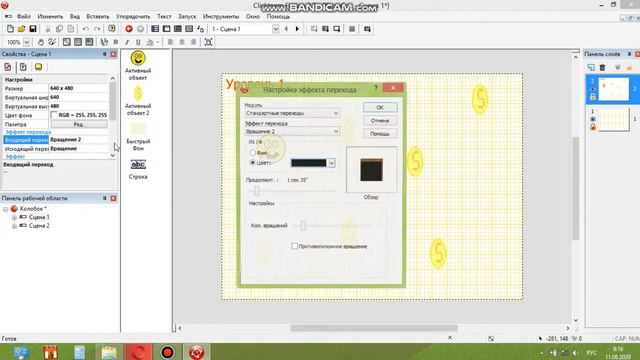Select the Активный объект smiley icon
The width and height of the screenshot is (640, 360).
coord(138,58)
